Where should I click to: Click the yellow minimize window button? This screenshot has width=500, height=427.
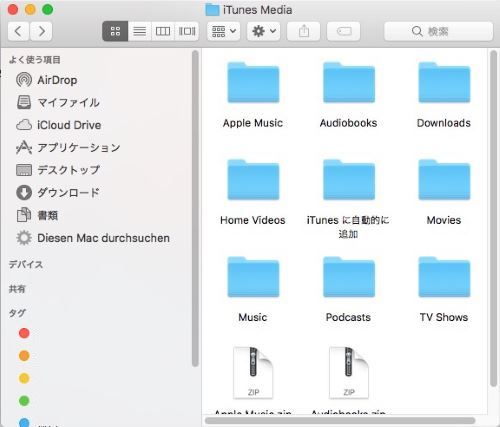point(30,10)
